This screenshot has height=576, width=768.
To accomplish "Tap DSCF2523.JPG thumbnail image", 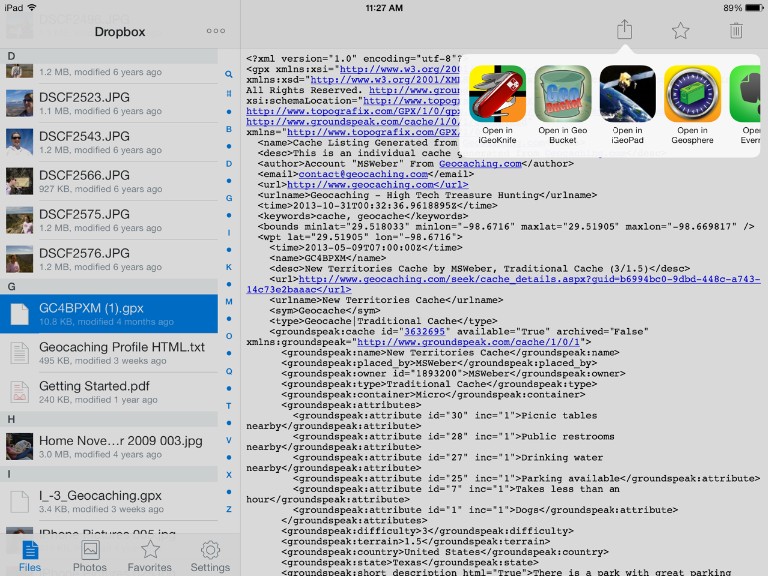I will (20, 103).
